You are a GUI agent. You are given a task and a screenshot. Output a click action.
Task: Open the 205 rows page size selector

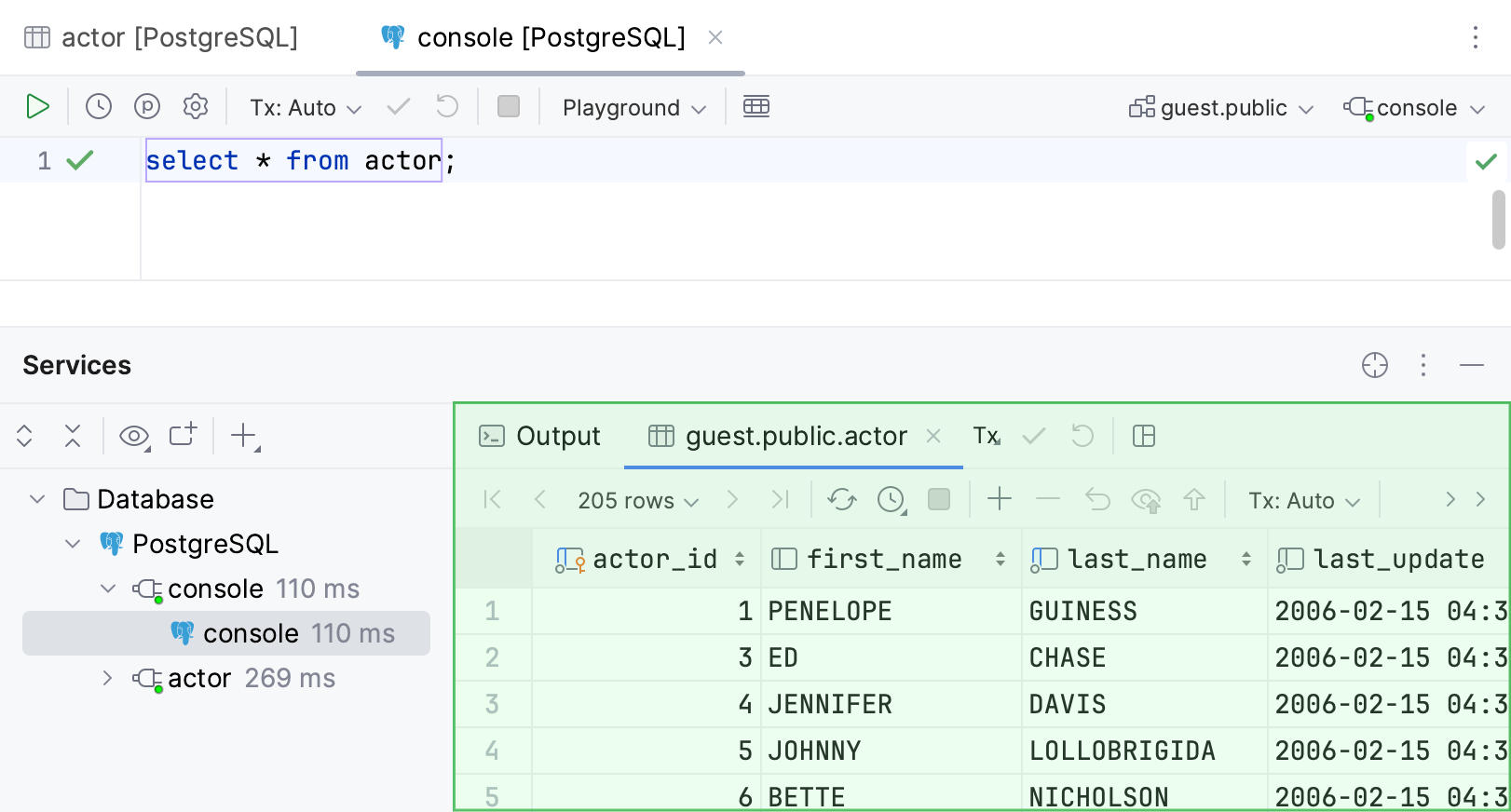point(637,501)
